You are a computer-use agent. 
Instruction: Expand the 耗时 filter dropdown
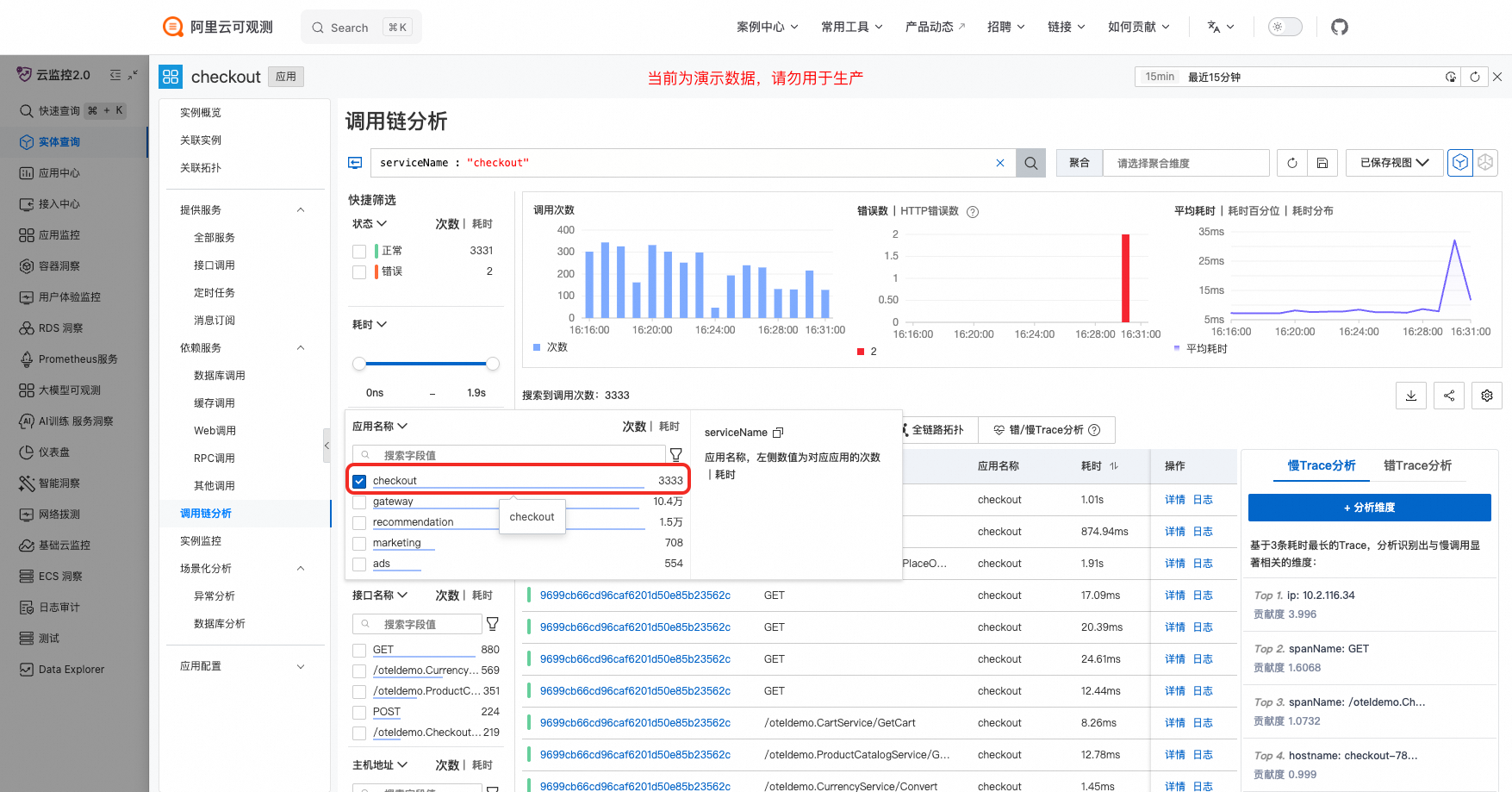370,325
